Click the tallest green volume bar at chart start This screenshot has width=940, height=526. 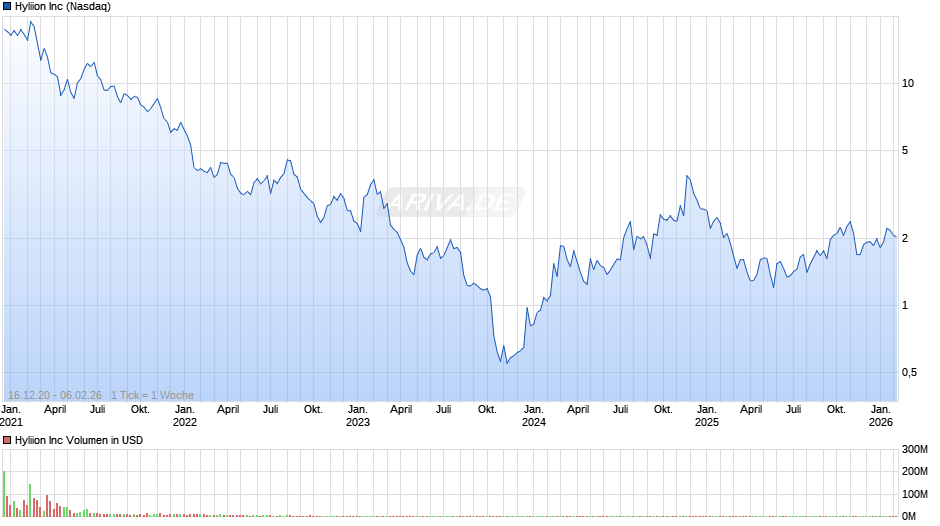4,494
